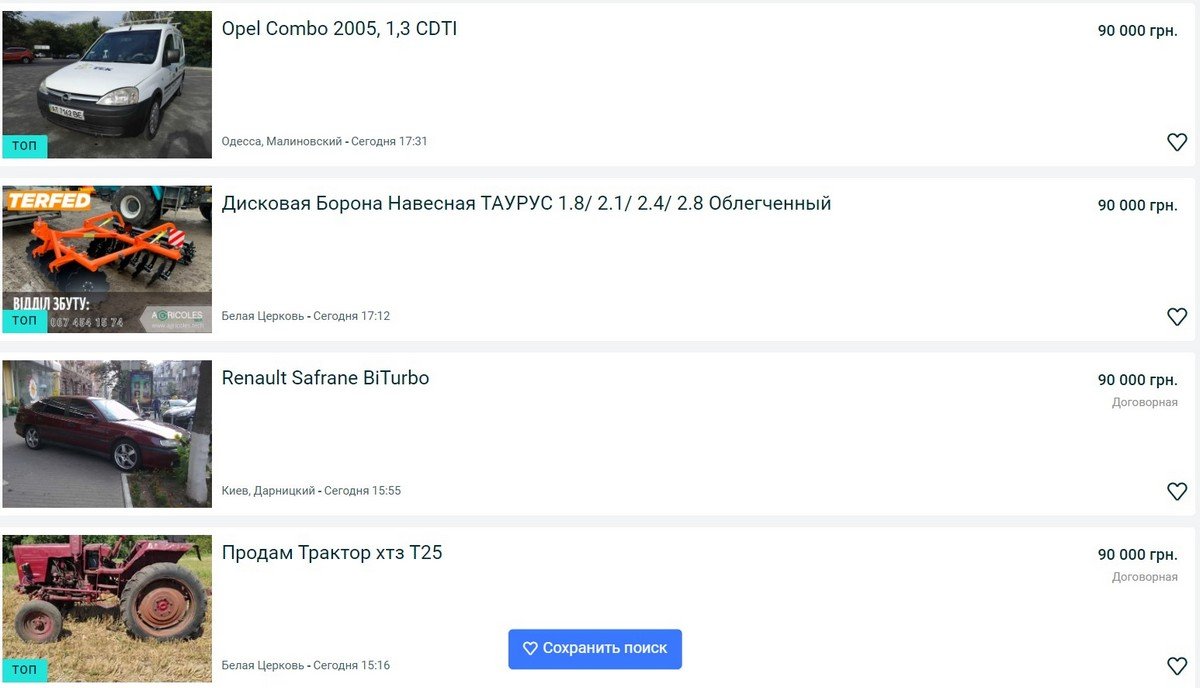The height and width of the screenshot is (688, 1200).
Task: Open Renault Safrane BiTurbo listing title
Action: pyautogui.click(x=325, y=378)
